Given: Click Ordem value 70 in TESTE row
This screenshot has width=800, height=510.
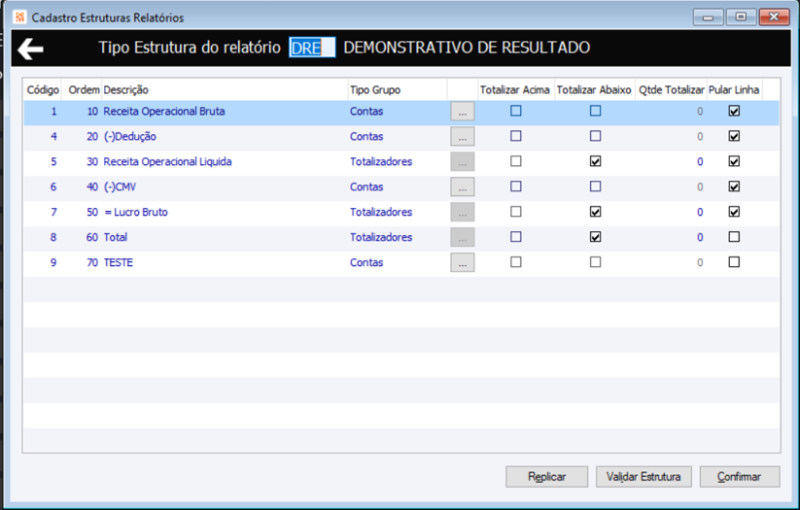Looking at the screenshot, I should pyautogui.click(x=92, y=263).
